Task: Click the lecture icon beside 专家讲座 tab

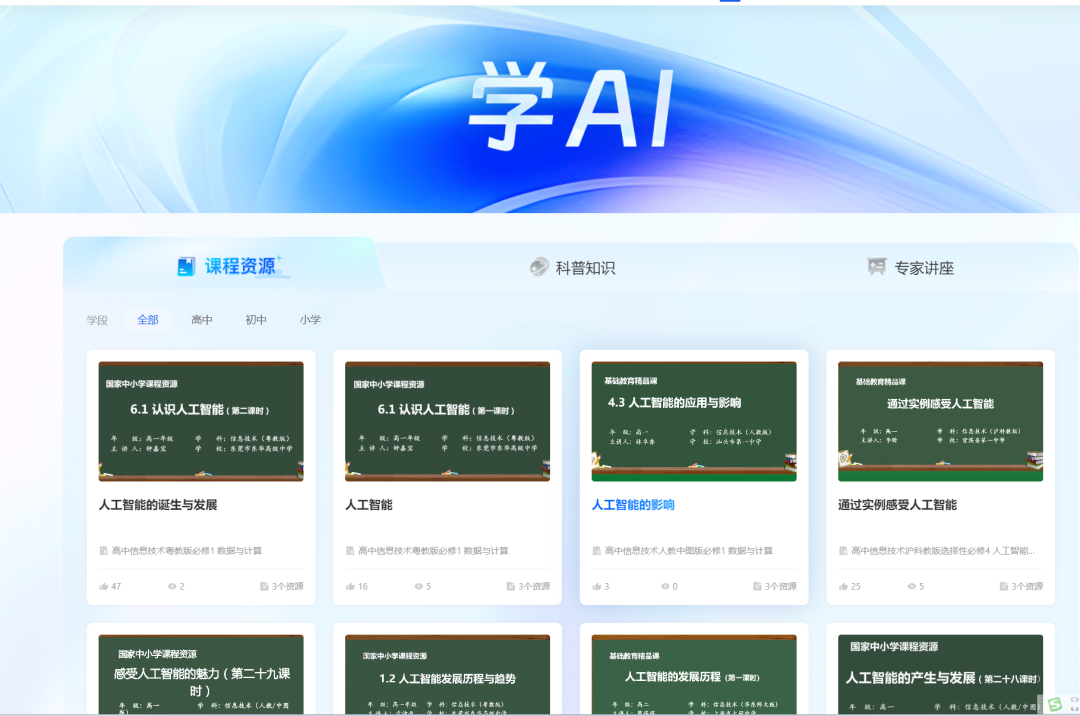Action: click(876, 267)
